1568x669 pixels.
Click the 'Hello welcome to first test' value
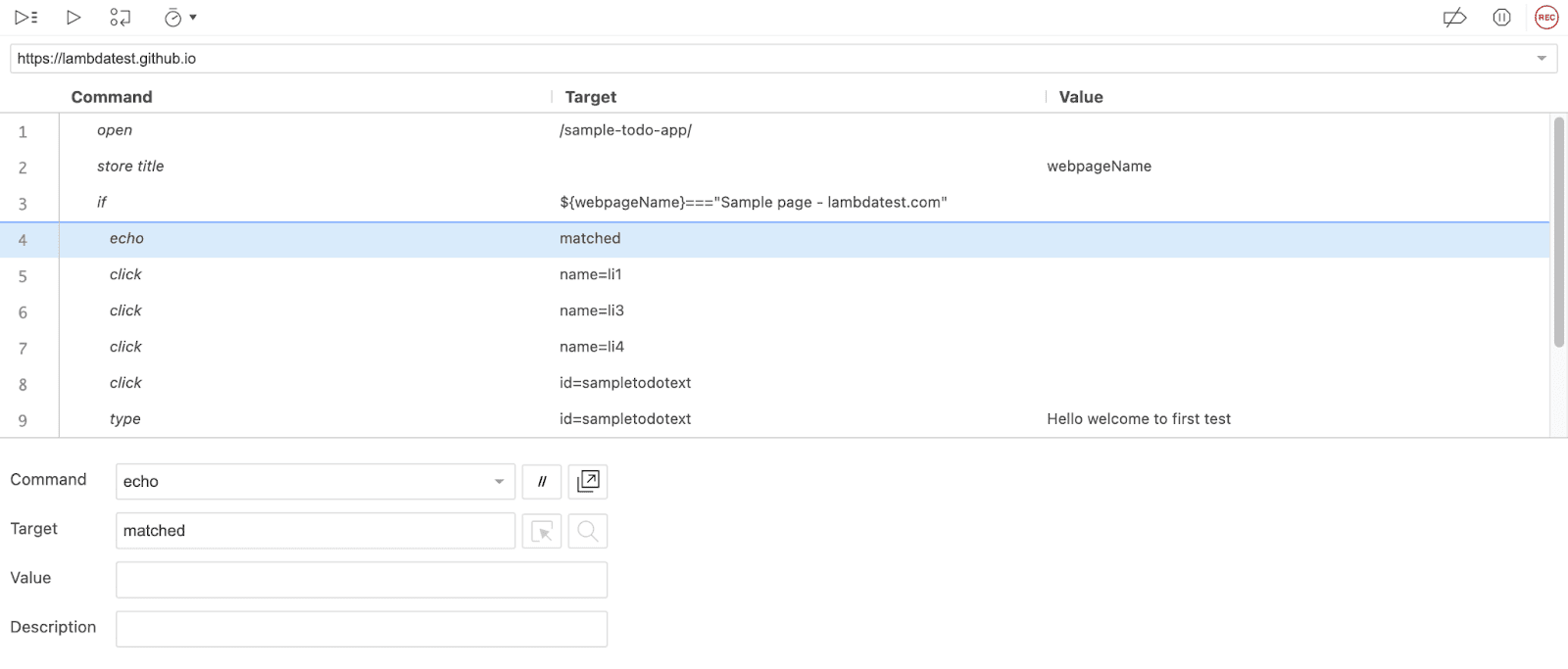click(1138, 419)
